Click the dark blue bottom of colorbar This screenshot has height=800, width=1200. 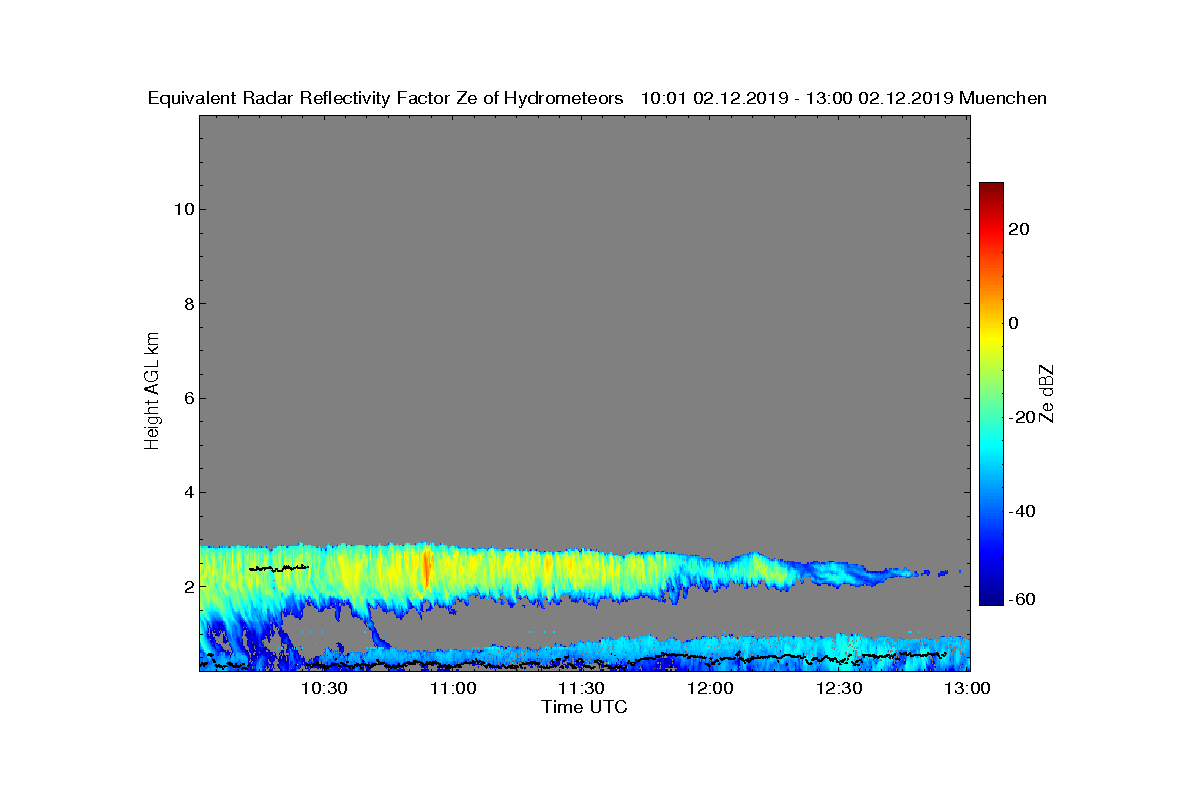pyautogui.click(x=991, y=598)
